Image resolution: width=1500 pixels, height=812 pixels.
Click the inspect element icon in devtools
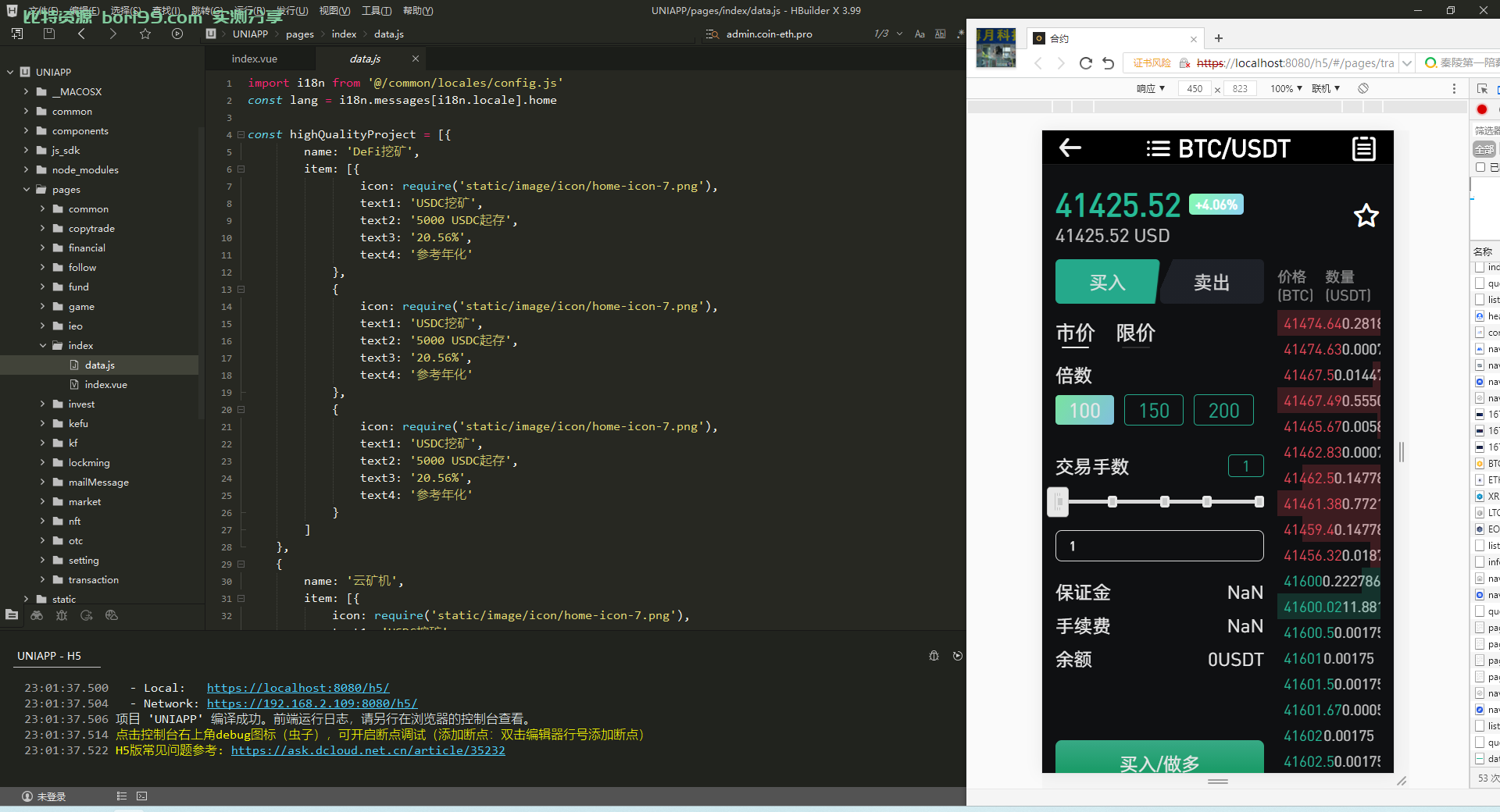point(1482,88)
